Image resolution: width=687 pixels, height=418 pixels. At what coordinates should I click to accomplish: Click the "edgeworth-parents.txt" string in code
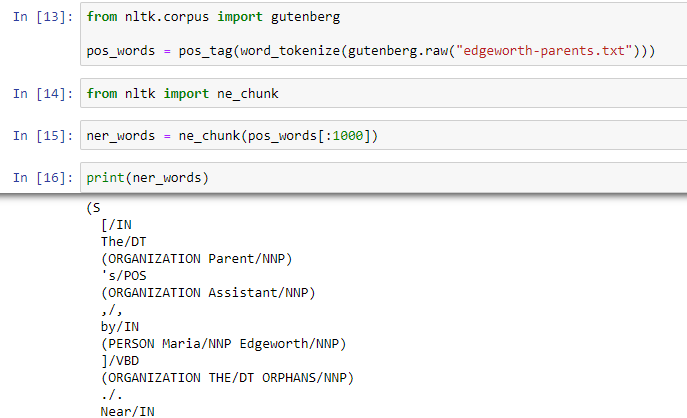tap(550, 51)
